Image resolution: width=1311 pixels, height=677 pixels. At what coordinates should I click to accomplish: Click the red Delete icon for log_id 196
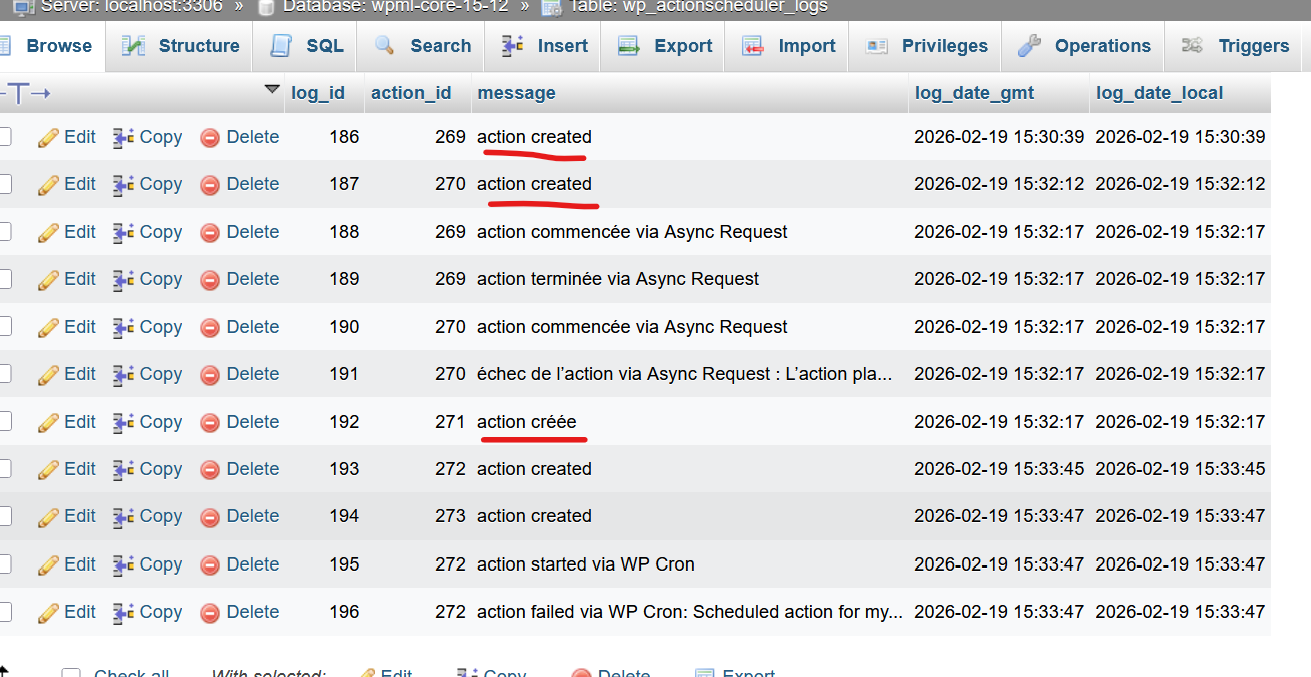point(210,612)
